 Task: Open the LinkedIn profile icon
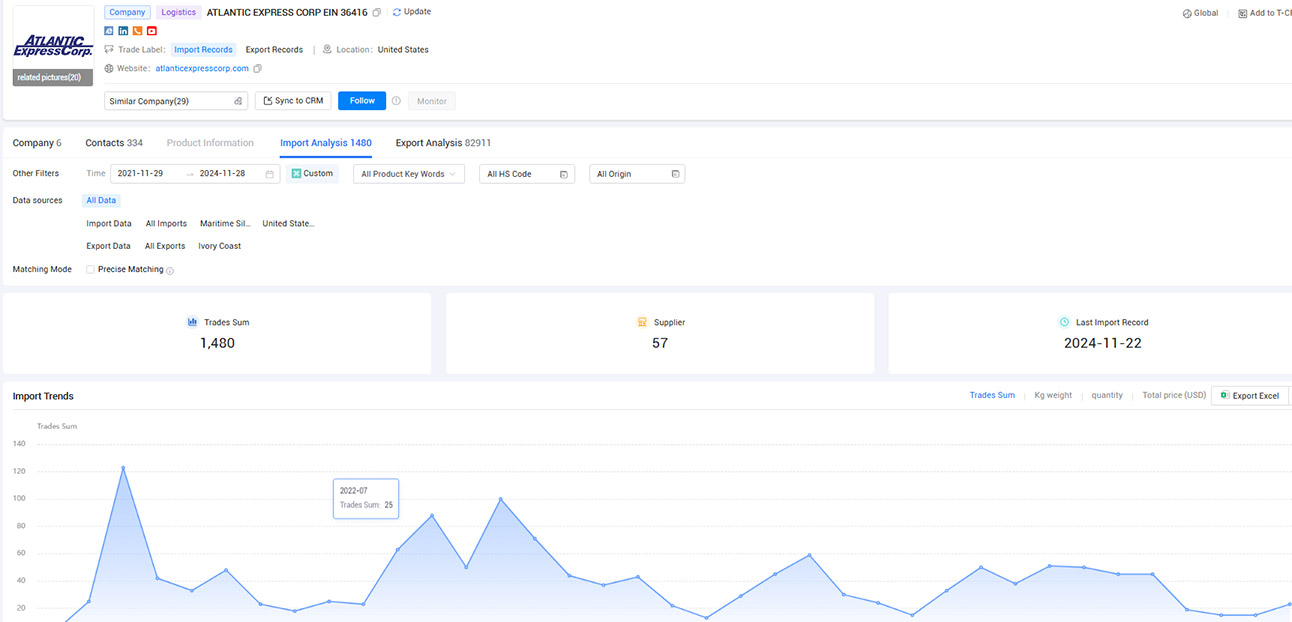click(123, 31)
